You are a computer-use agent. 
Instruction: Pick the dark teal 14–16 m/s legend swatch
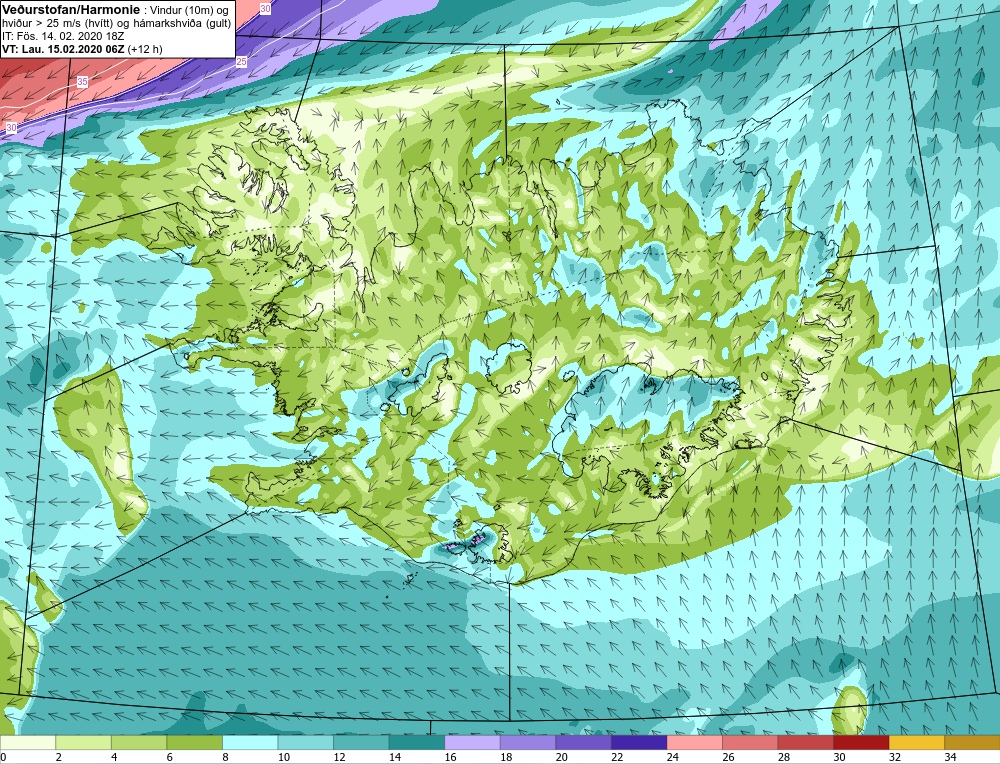[416, 742]
